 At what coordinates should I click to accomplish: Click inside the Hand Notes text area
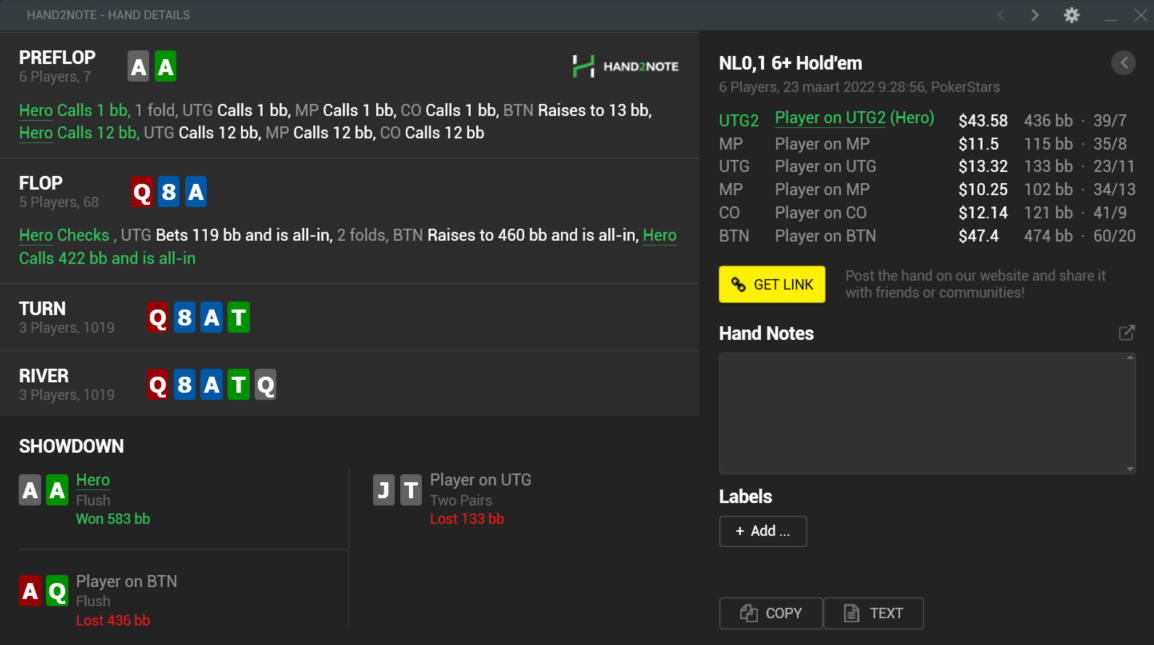(927, 413)
